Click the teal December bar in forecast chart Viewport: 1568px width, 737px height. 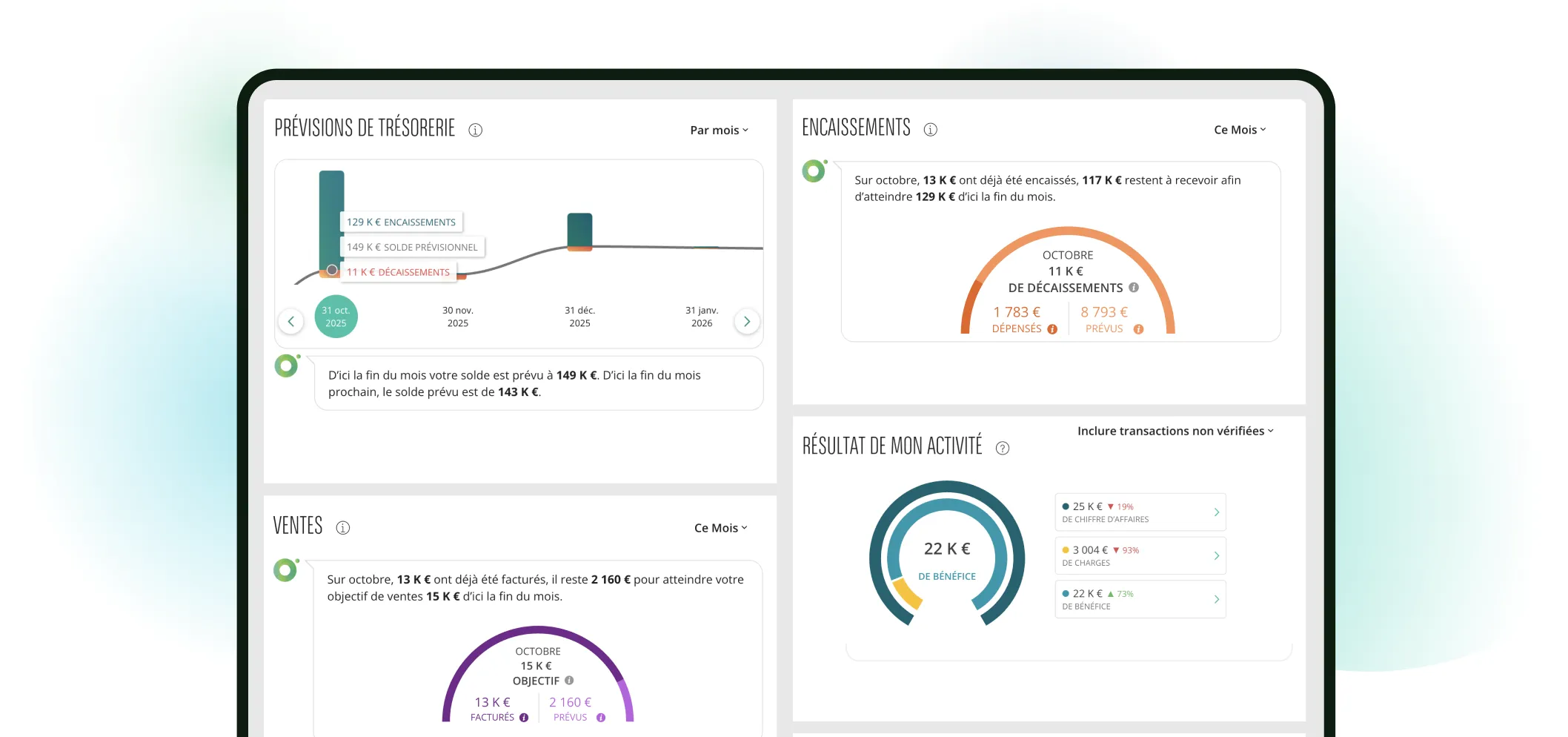[x=579, y=231]
